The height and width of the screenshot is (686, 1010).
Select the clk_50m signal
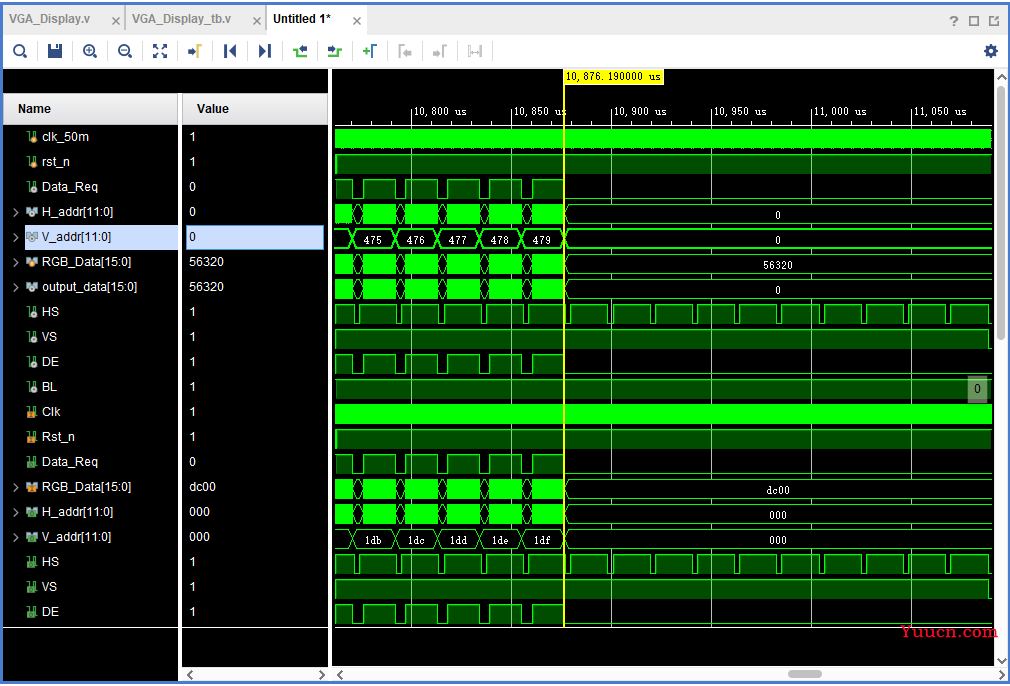[65, 137]
